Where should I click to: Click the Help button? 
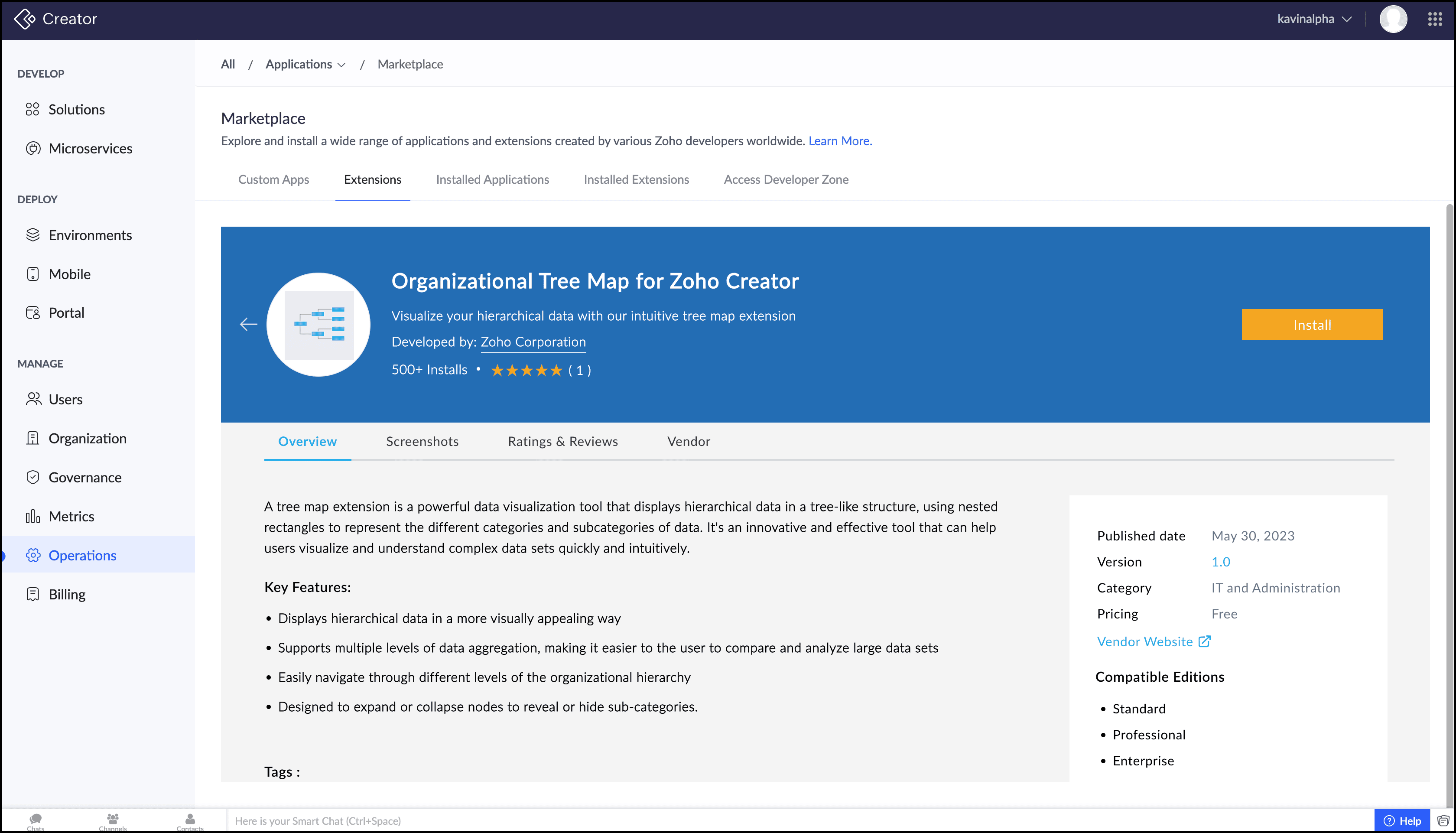[1402, 821]
